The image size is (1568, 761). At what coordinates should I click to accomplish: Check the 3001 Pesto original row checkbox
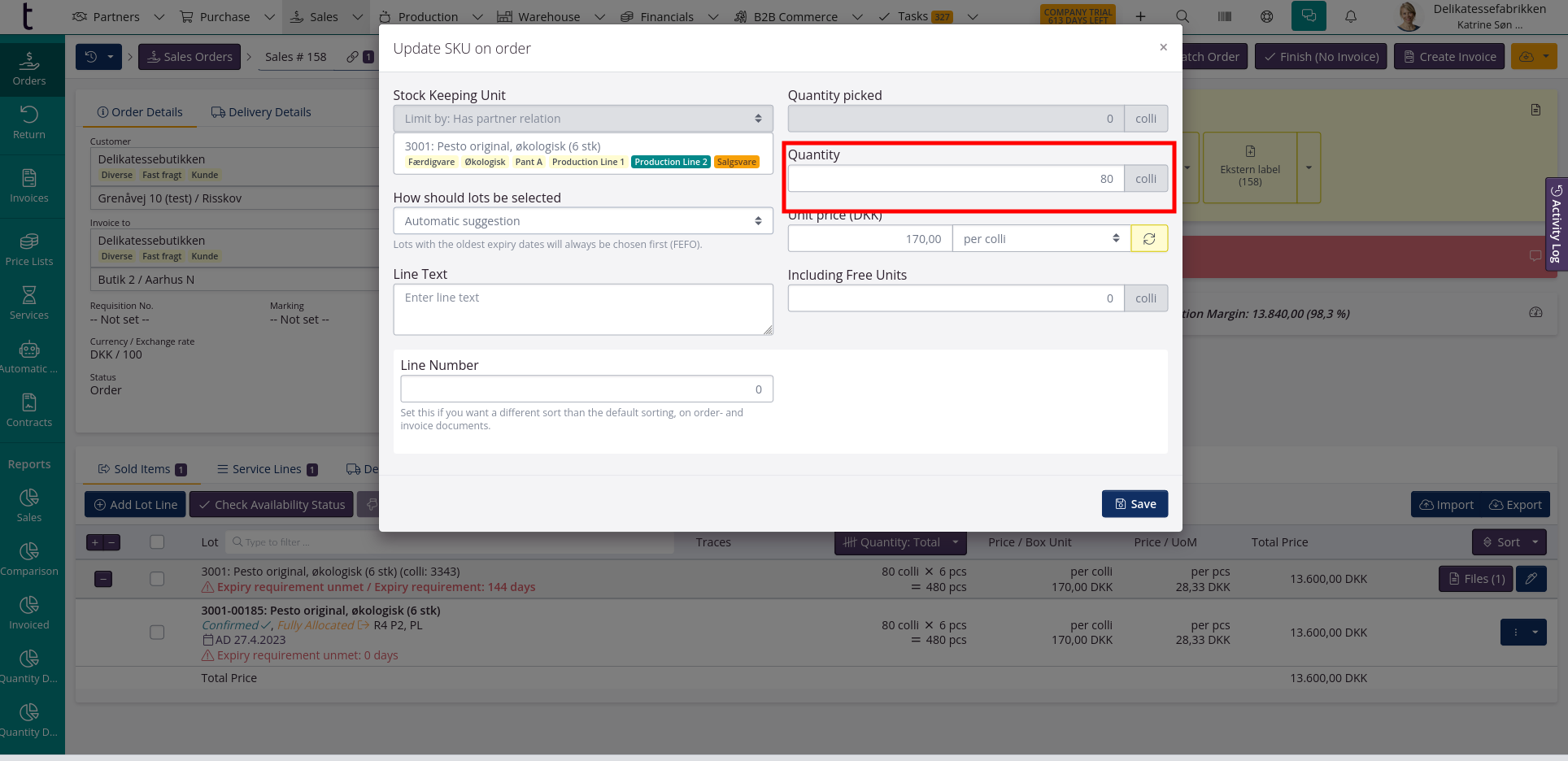pos(157,579)
